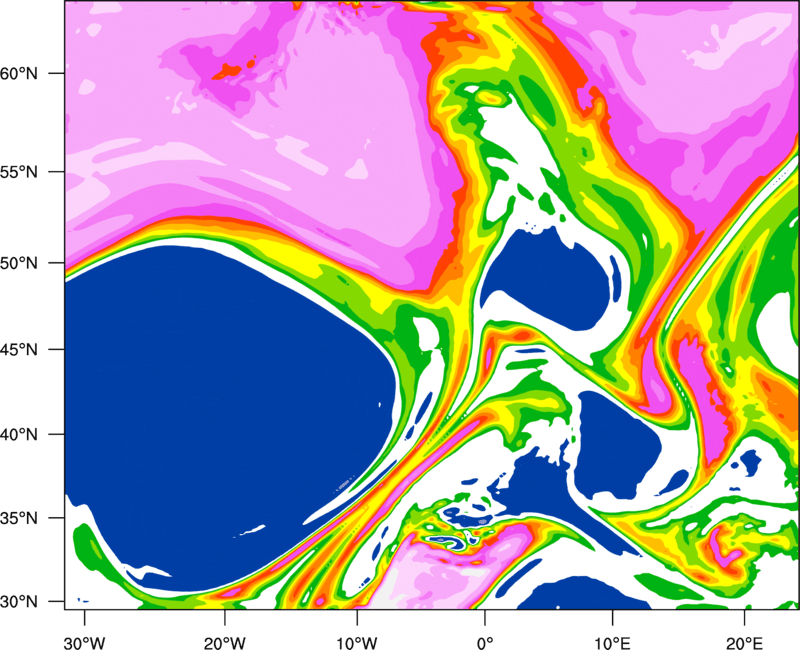This screenshot has width=800, height=650.
Task: Click the 40°N latitude label
Action: (x=19, y=435)
